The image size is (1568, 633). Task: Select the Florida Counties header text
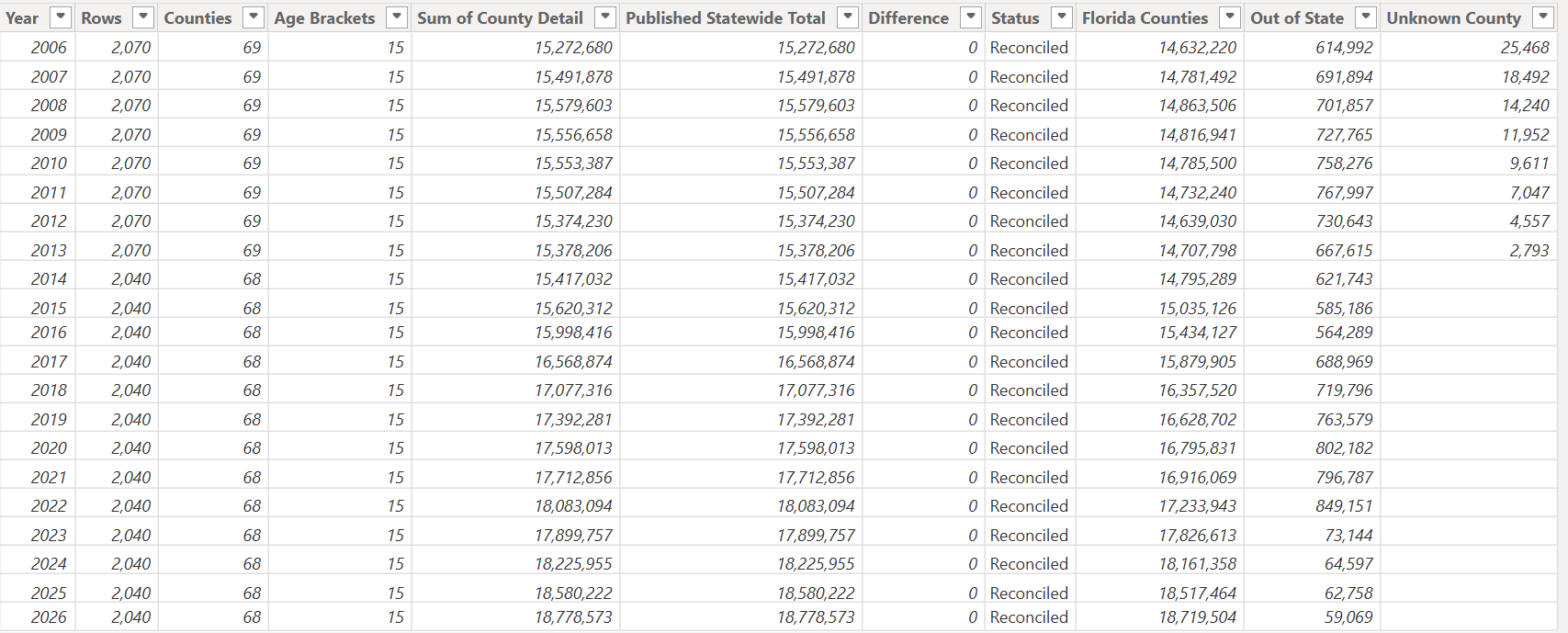(x=1145, y=17)
